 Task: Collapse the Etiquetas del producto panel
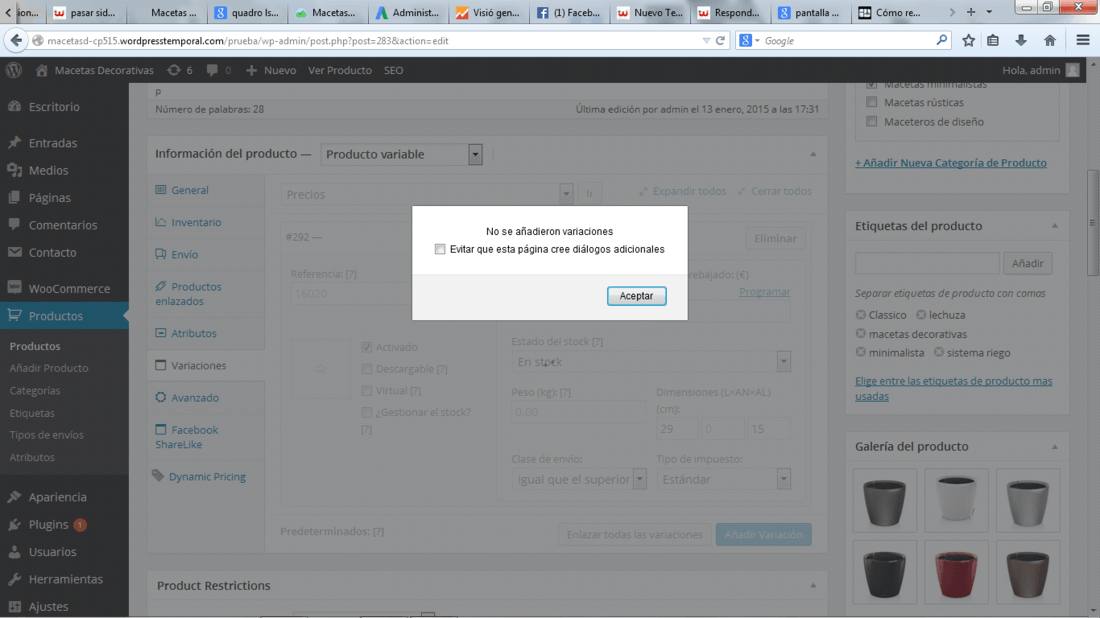[x=1054, y=226]
